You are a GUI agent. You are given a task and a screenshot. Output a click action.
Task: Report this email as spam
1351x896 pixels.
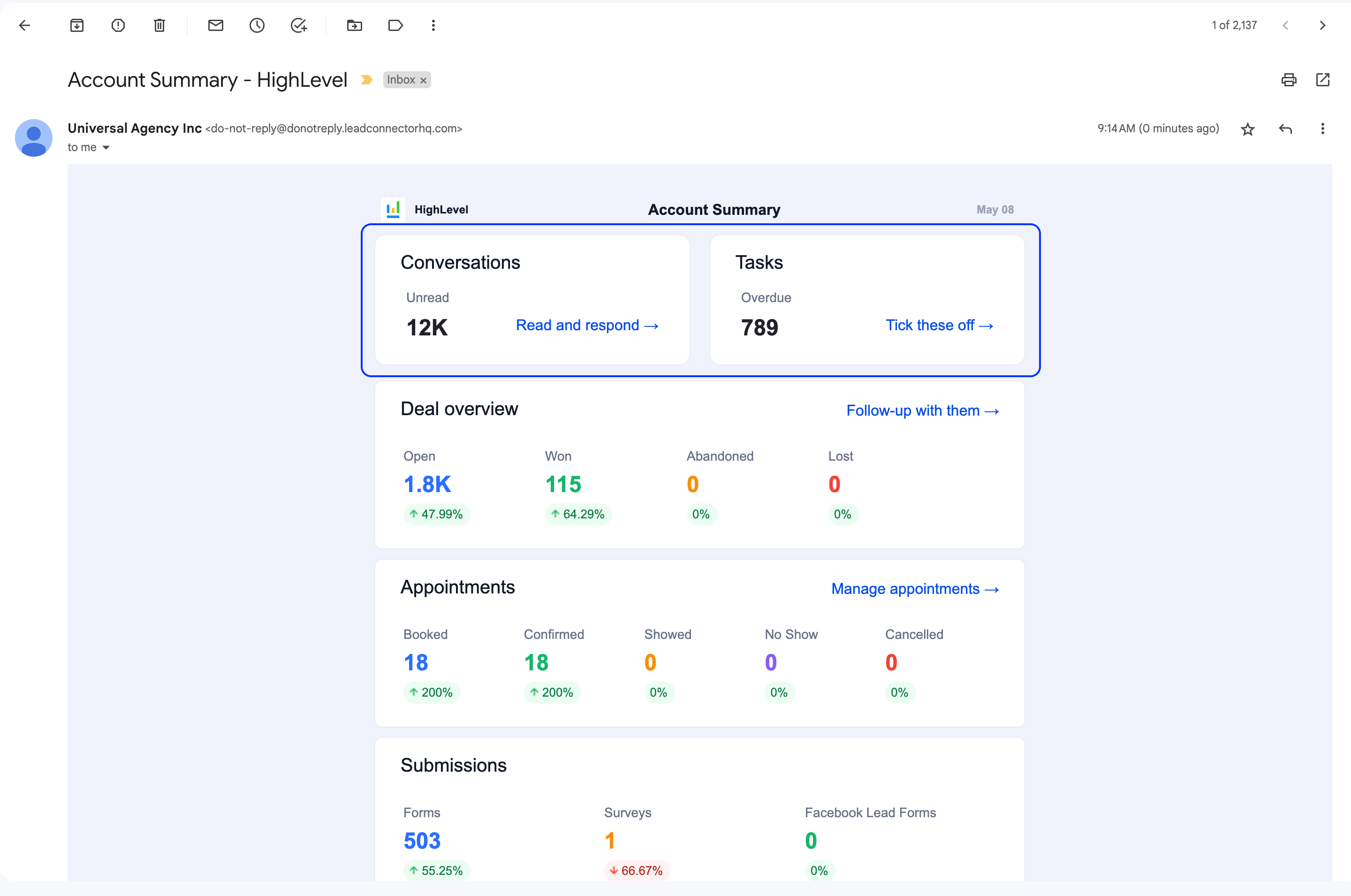pyautogui.click(x=118, y=25)
